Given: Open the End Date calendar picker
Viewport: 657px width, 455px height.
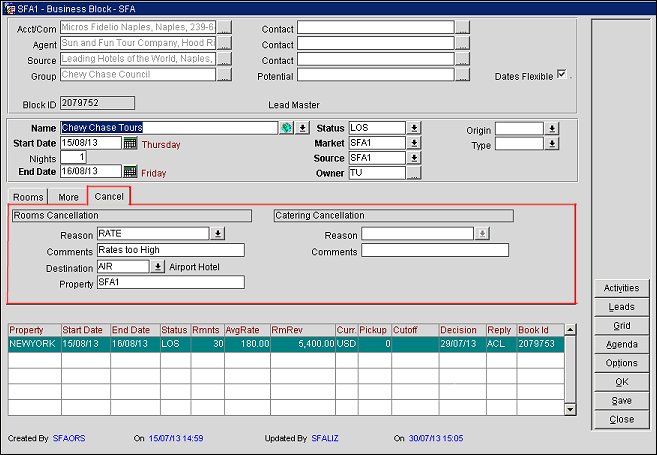Looking at the screenshot, I should pos(130,172).
